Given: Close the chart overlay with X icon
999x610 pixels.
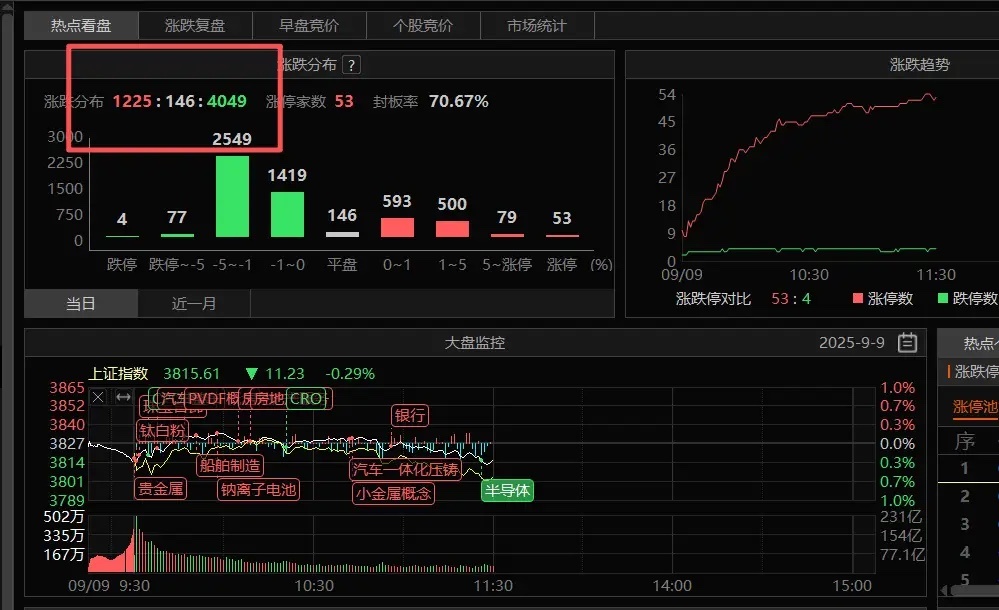Looking at the screenshot, I should (x=98, y=397).
